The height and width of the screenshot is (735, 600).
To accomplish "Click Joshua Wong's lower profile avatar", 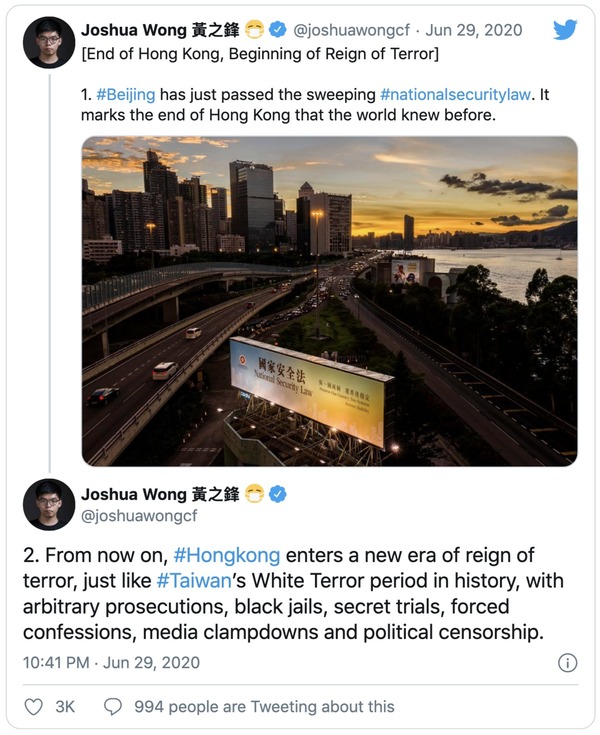I will click(x=49, y=505).
